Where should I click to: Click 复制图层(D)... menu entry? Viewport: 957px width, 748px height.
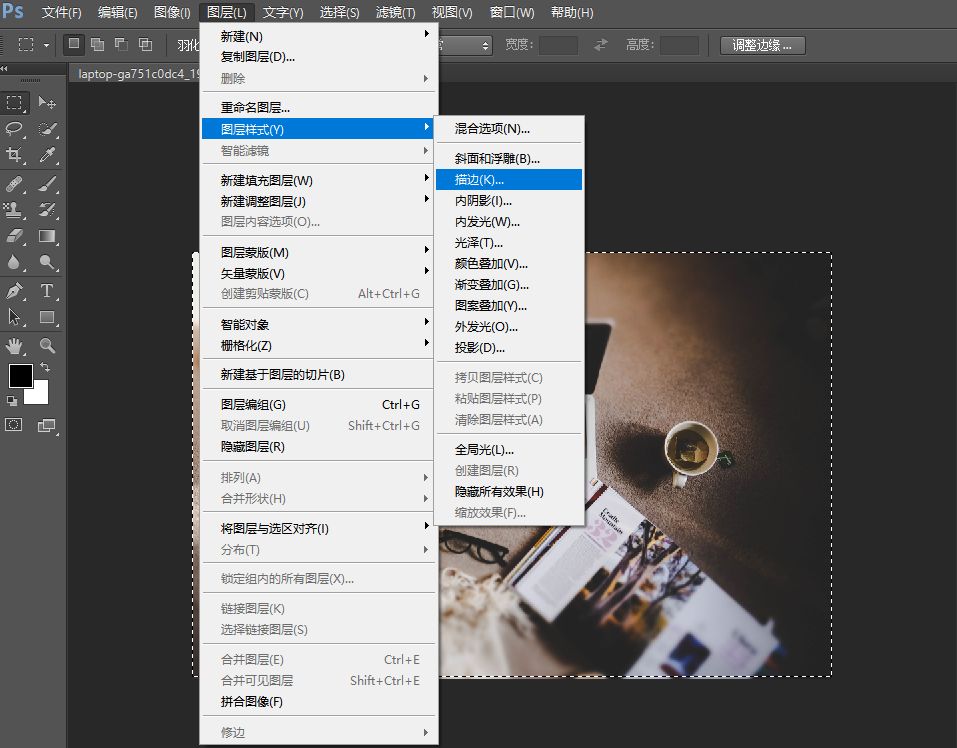click(319, 57)
